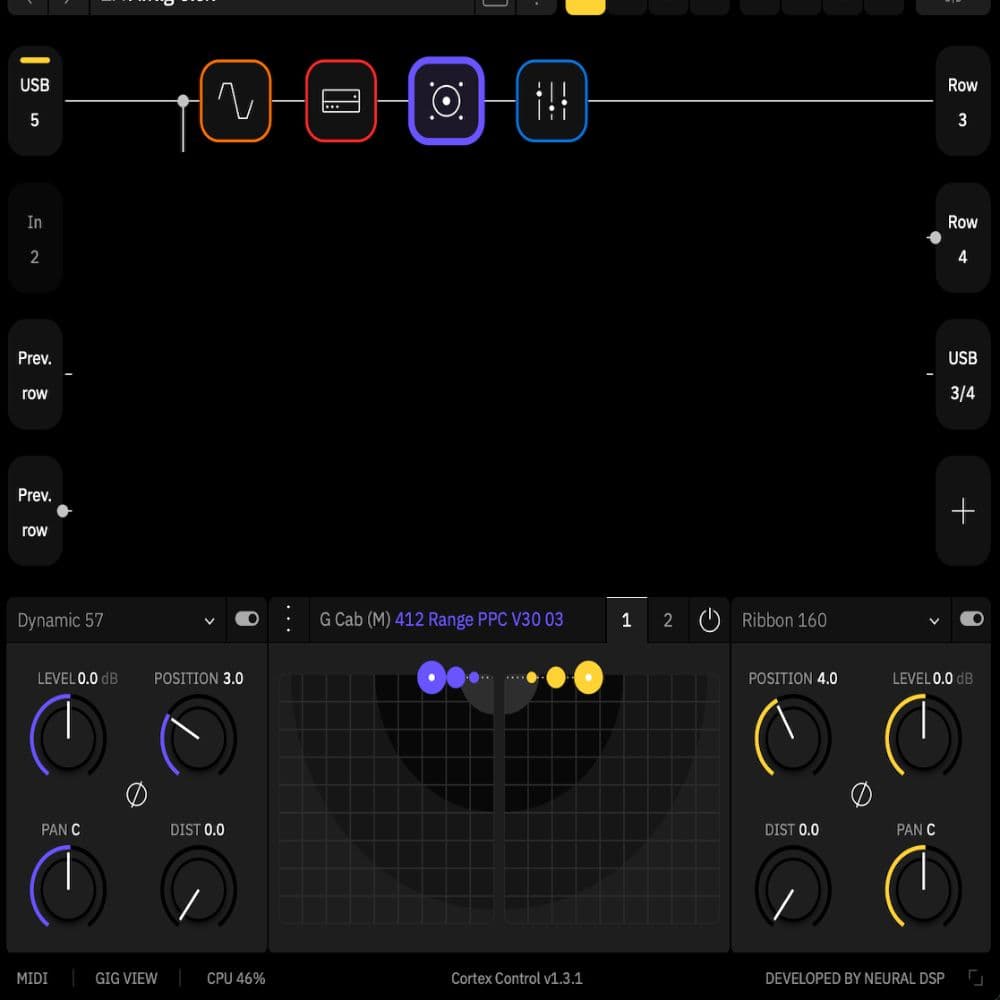Switch to cab tab 2
The image size is (1000, 1000).
[x=667, y=620]
